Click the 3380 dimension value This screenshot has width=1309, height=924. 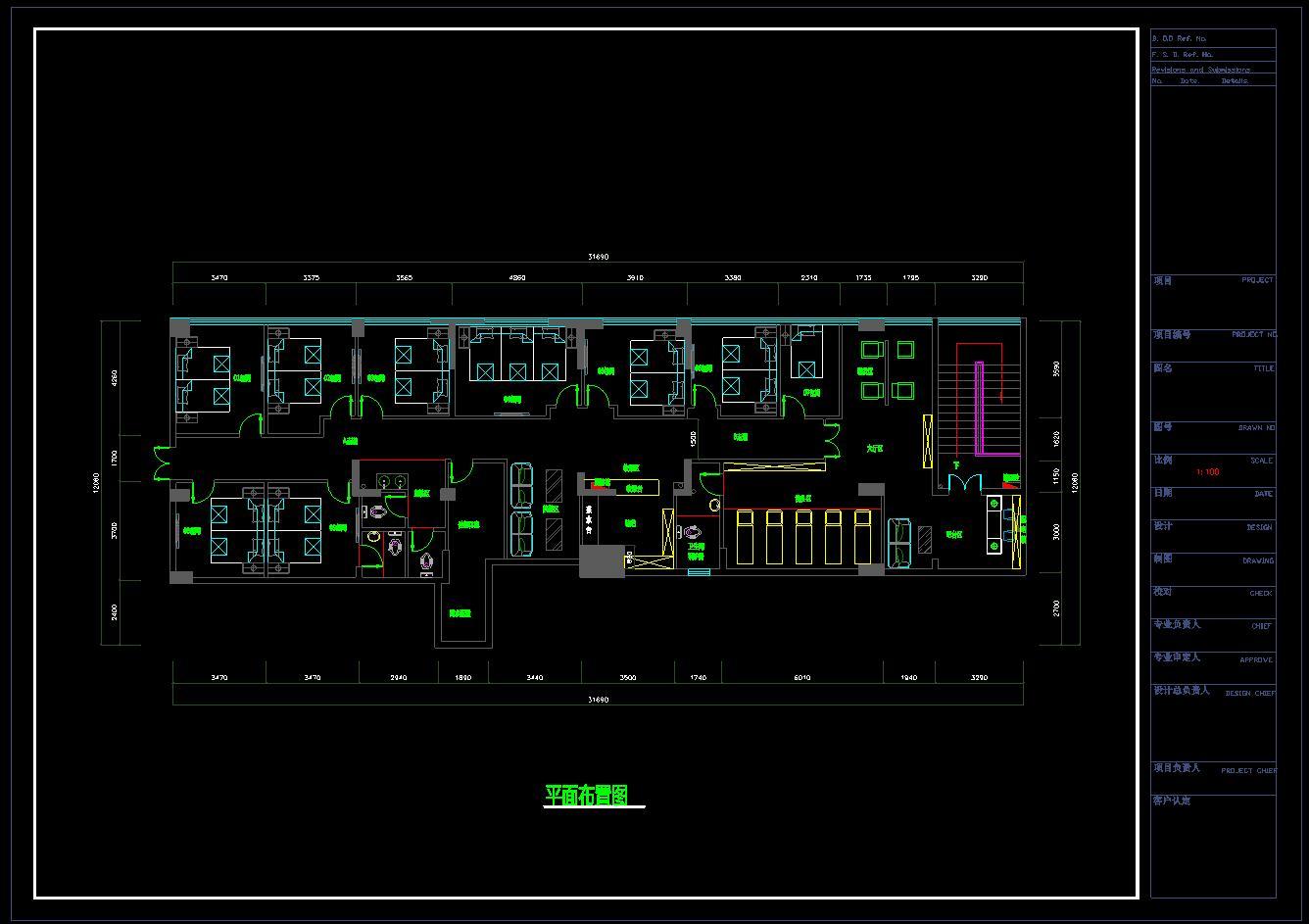pos(732,278)
